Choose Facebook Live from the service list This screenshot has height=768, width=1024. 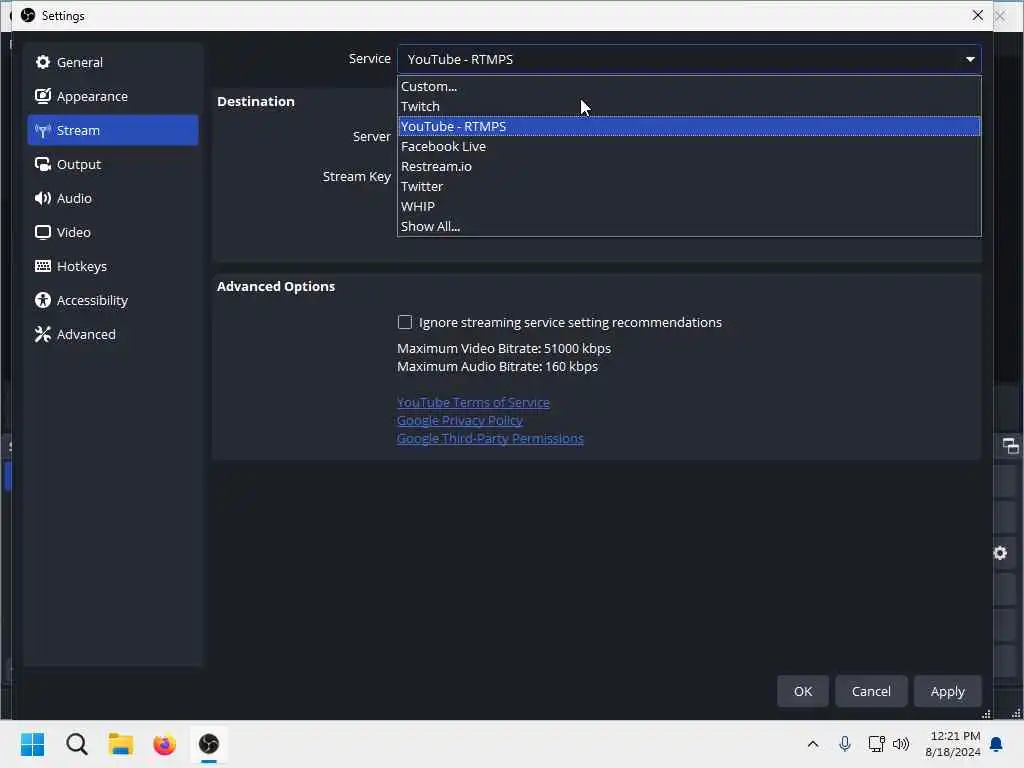[689, 146]
